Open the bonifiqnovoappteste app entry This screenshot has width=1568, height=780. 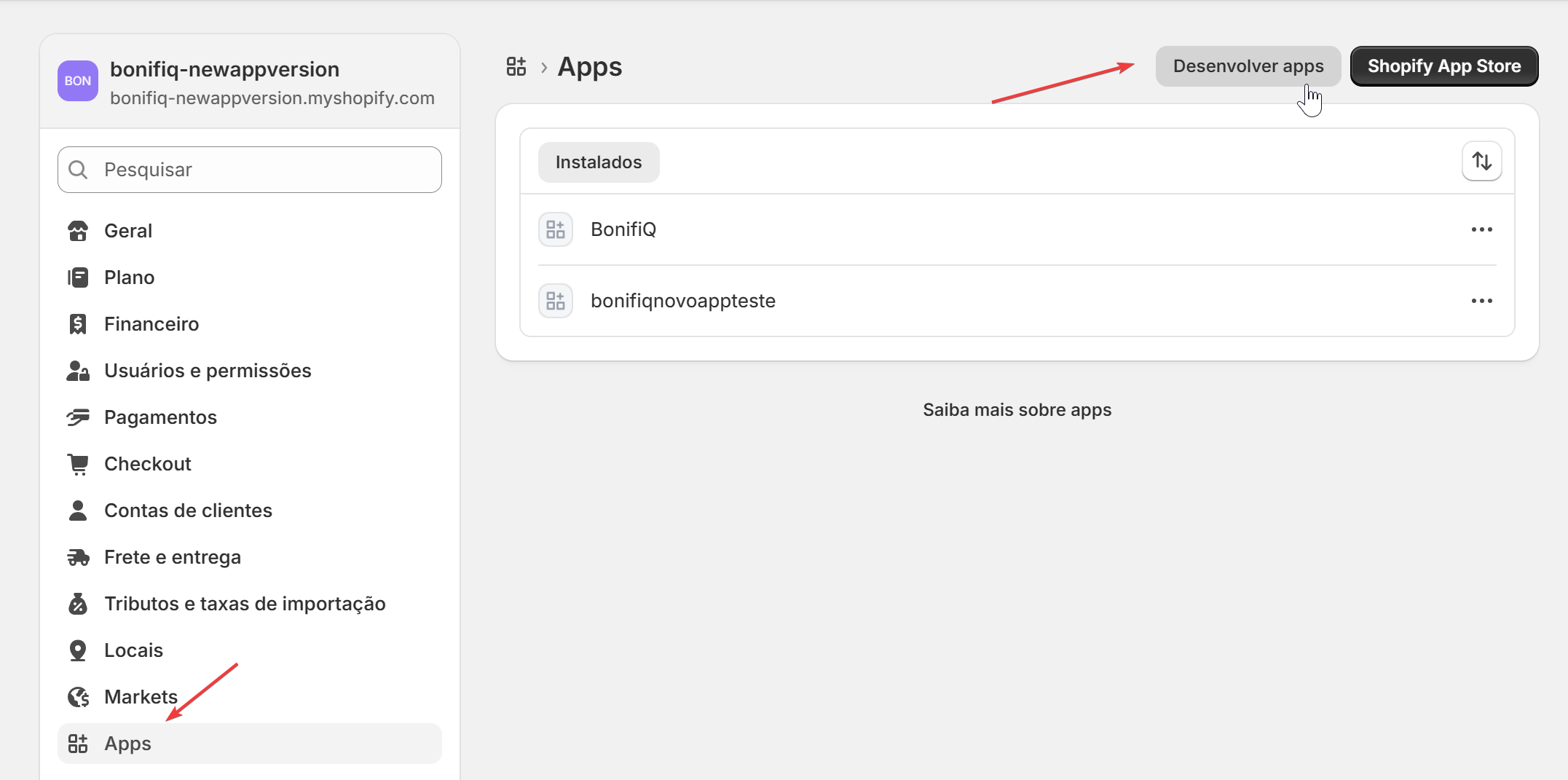[1017, 301]
